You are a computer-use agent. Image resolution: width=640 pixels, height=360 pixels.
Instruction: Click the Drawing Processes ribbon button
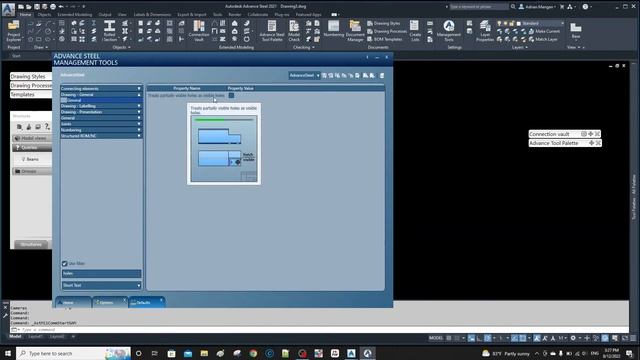(387, 31)
